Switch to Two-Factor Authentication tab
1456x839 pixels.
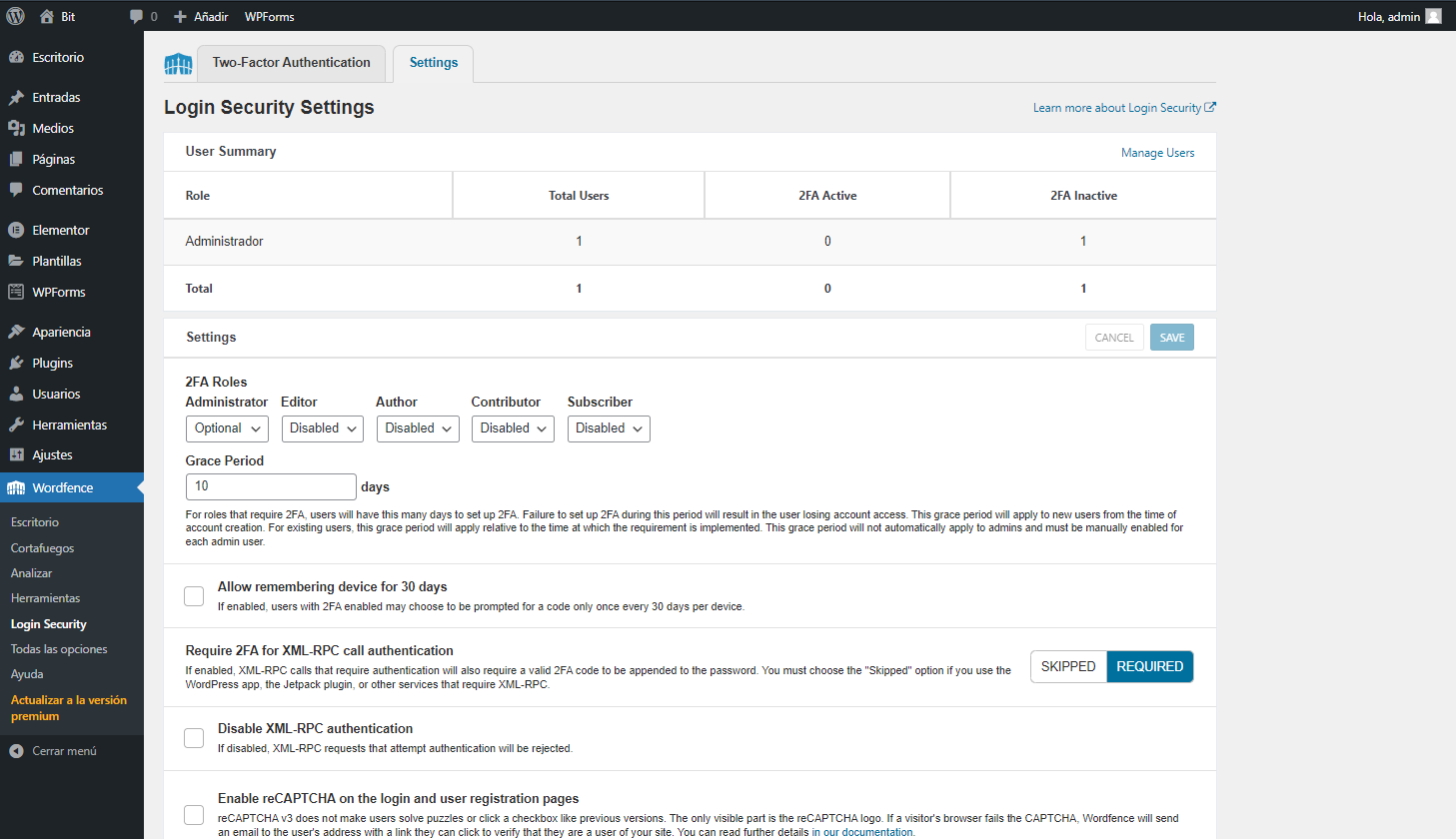(x=291, y=63)
